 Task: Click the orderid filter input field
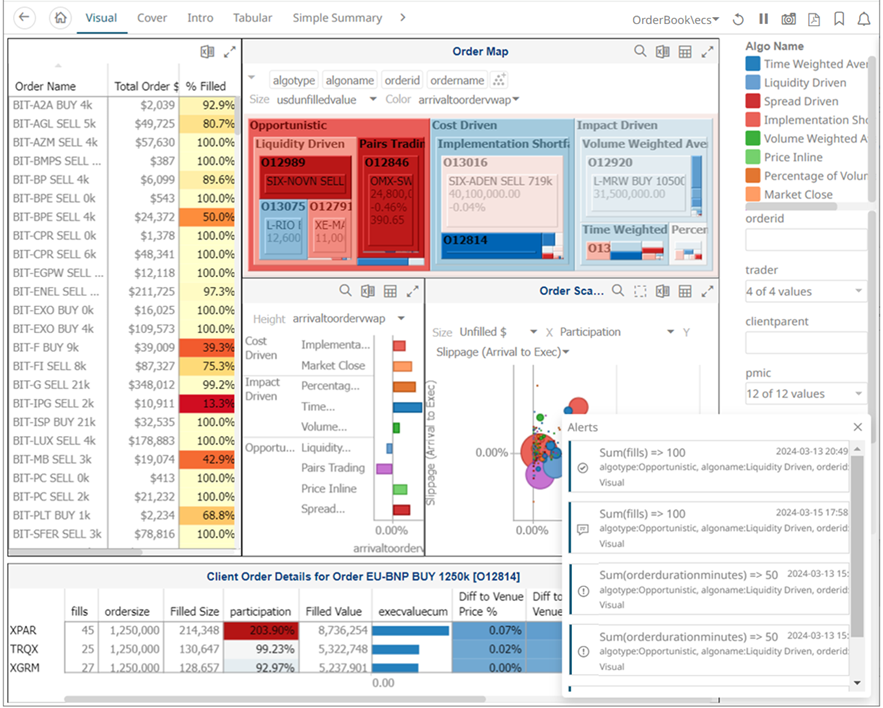point(805,240)
